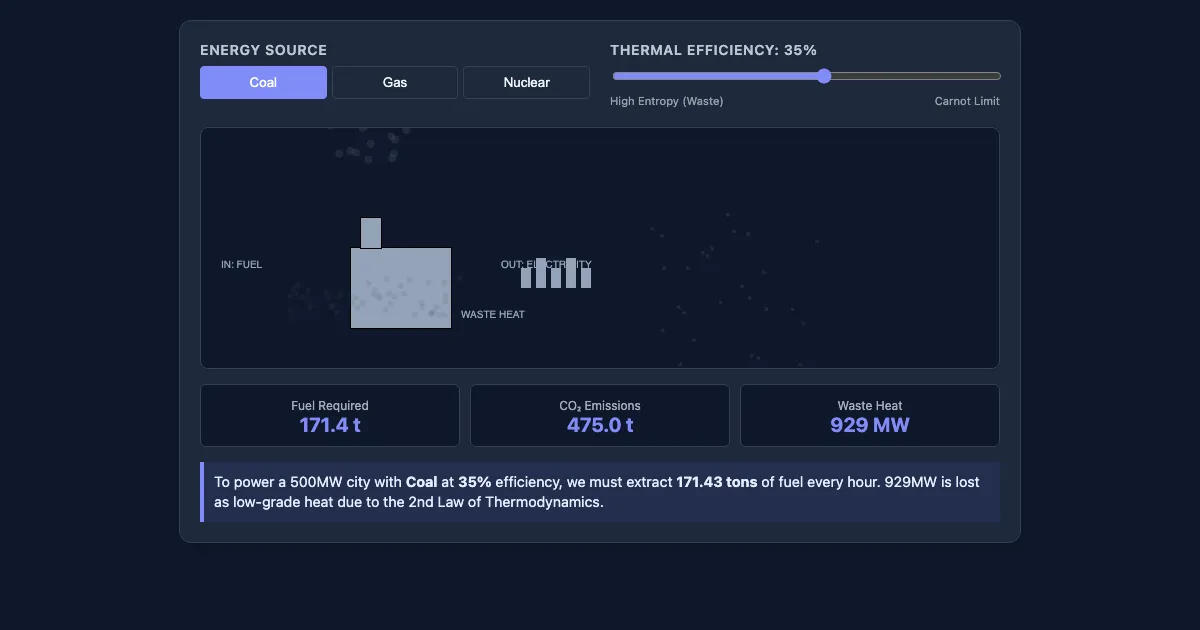Click the WASTE HEAT label in canvas
1200x630 pixels.
tap(493, 314)
